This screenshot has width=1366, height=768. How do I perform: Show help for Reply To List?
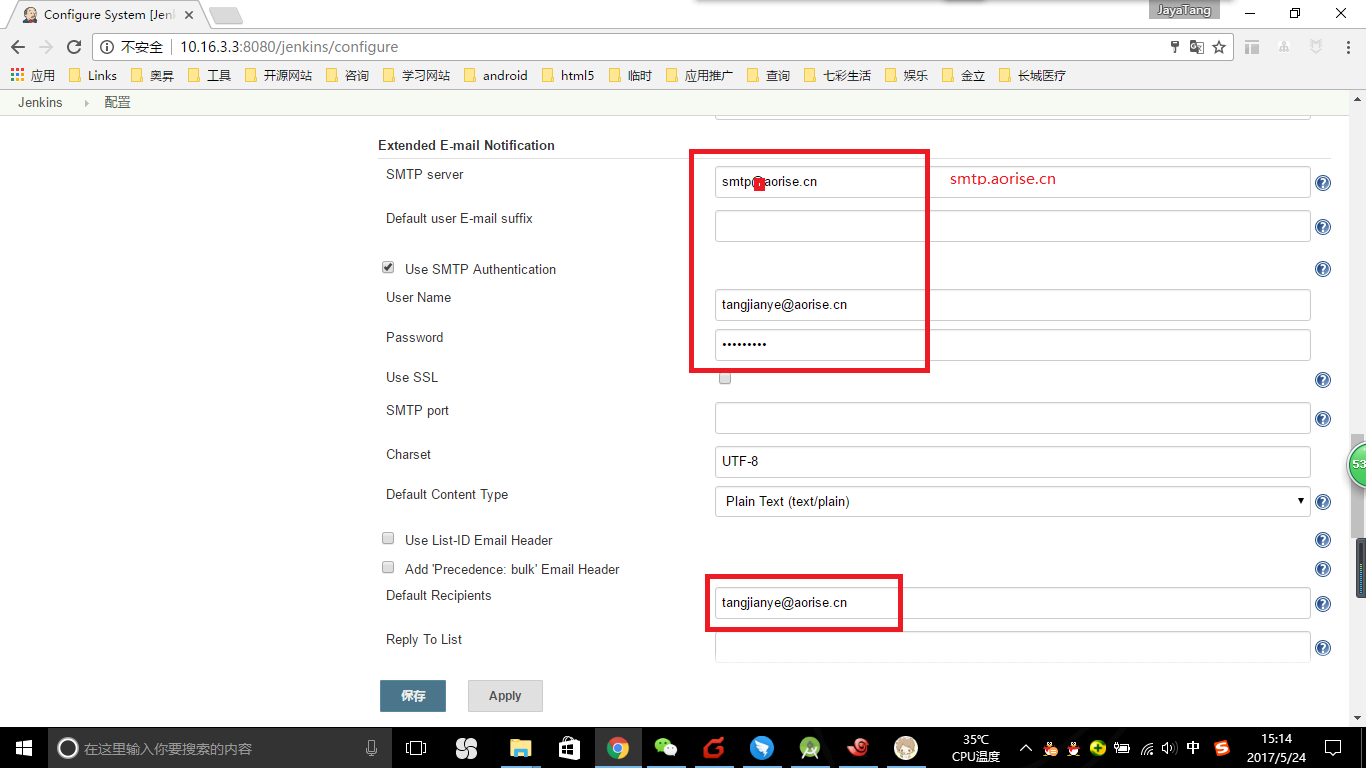point(1323,648)
